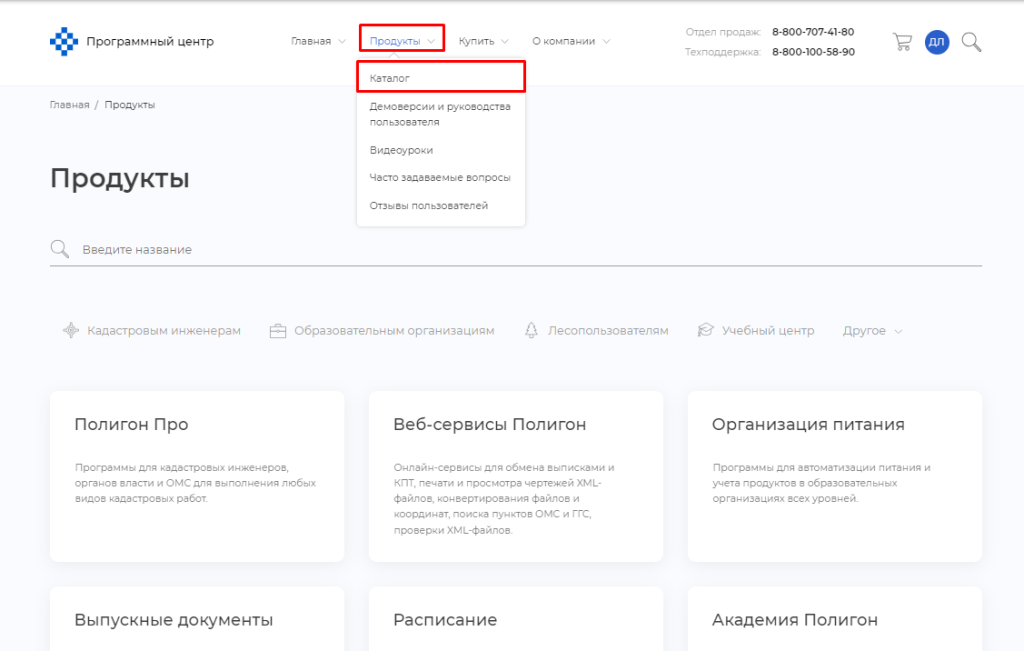Open the shopping cart

pos(903,42)
